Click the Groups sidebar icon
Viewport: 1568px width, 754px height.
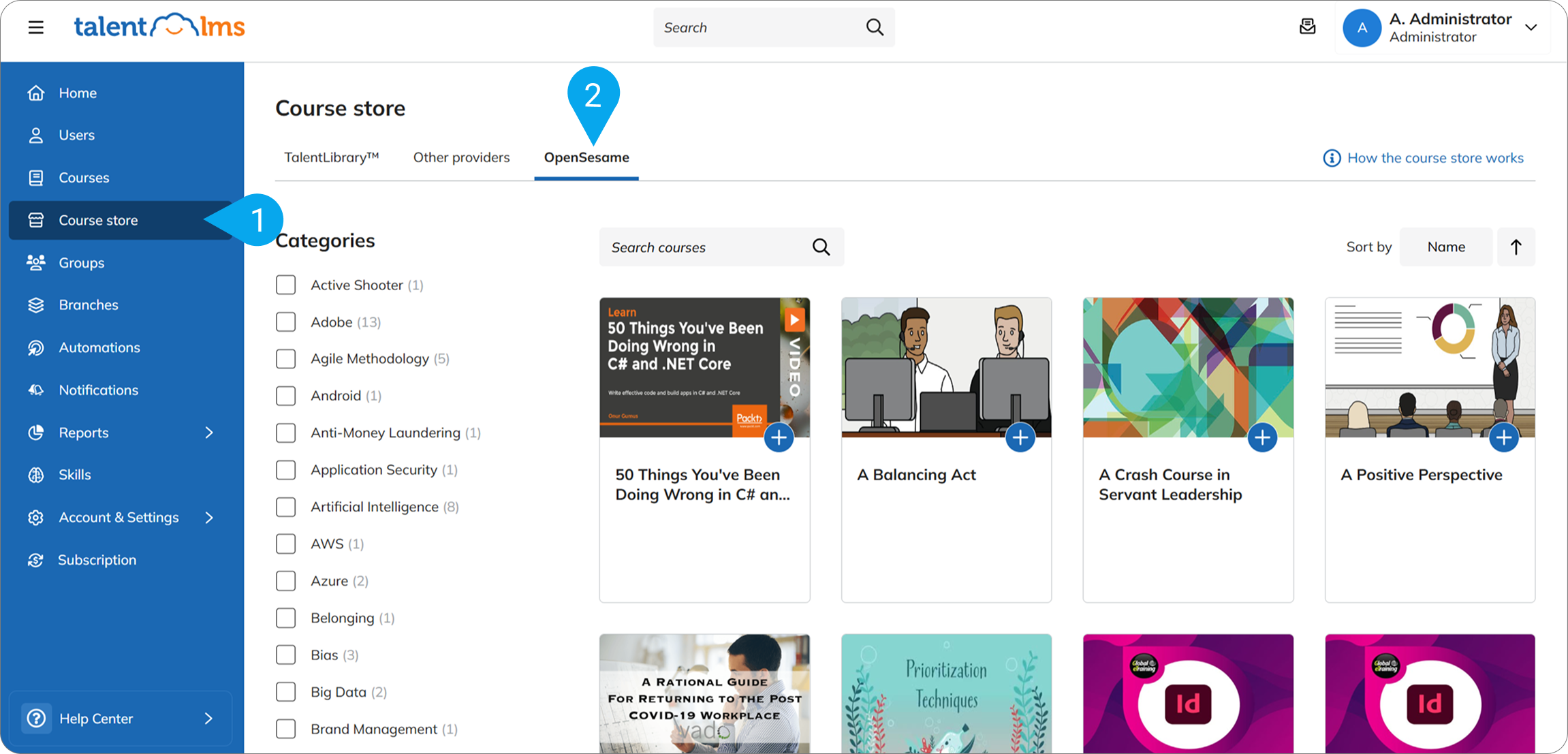point(36,262)
